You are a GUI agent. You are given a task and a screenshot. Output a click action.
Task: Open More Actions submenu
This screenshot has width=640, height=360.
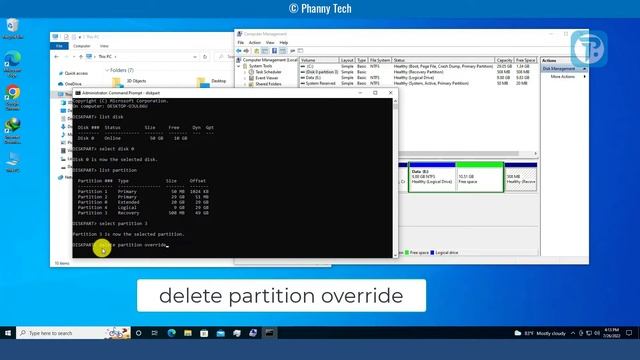564,77
